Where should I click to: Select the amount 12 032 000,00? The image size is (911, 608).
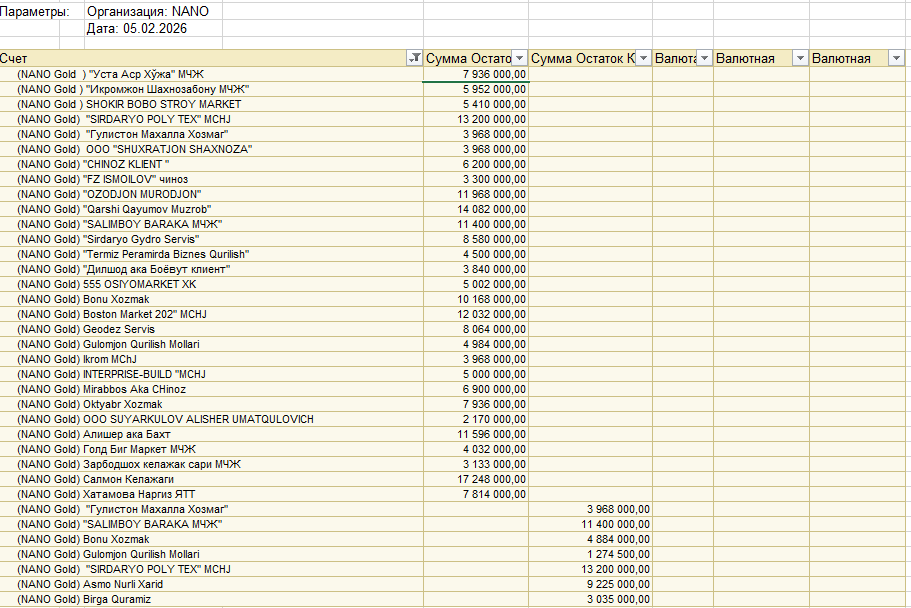pos(476,314)
